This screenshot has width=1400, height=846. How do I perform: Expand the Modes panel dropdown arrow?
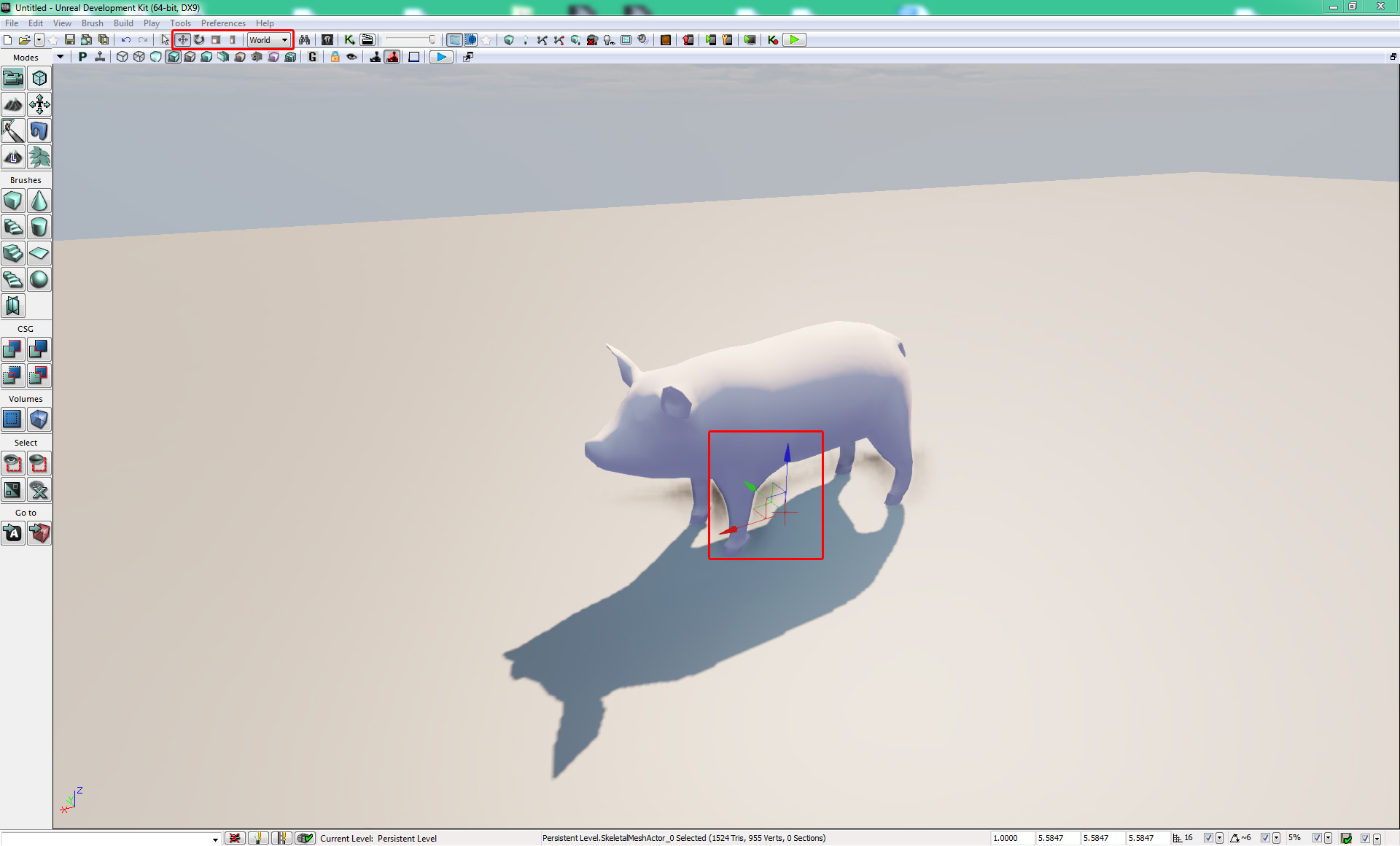click(60, 57)
